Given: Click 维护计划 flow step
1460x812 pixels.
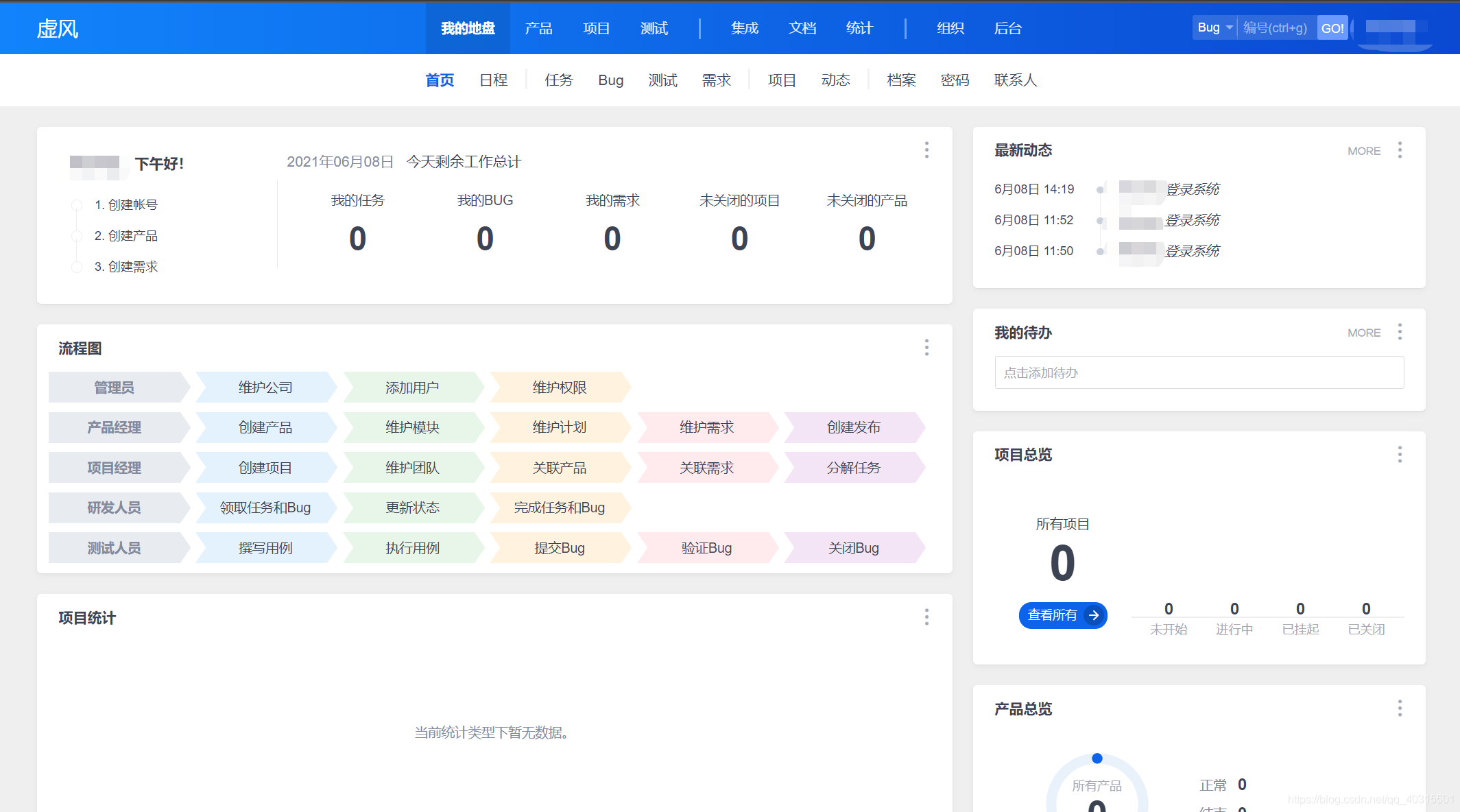Looking at the screenshot, I should (x=560, y=427).
